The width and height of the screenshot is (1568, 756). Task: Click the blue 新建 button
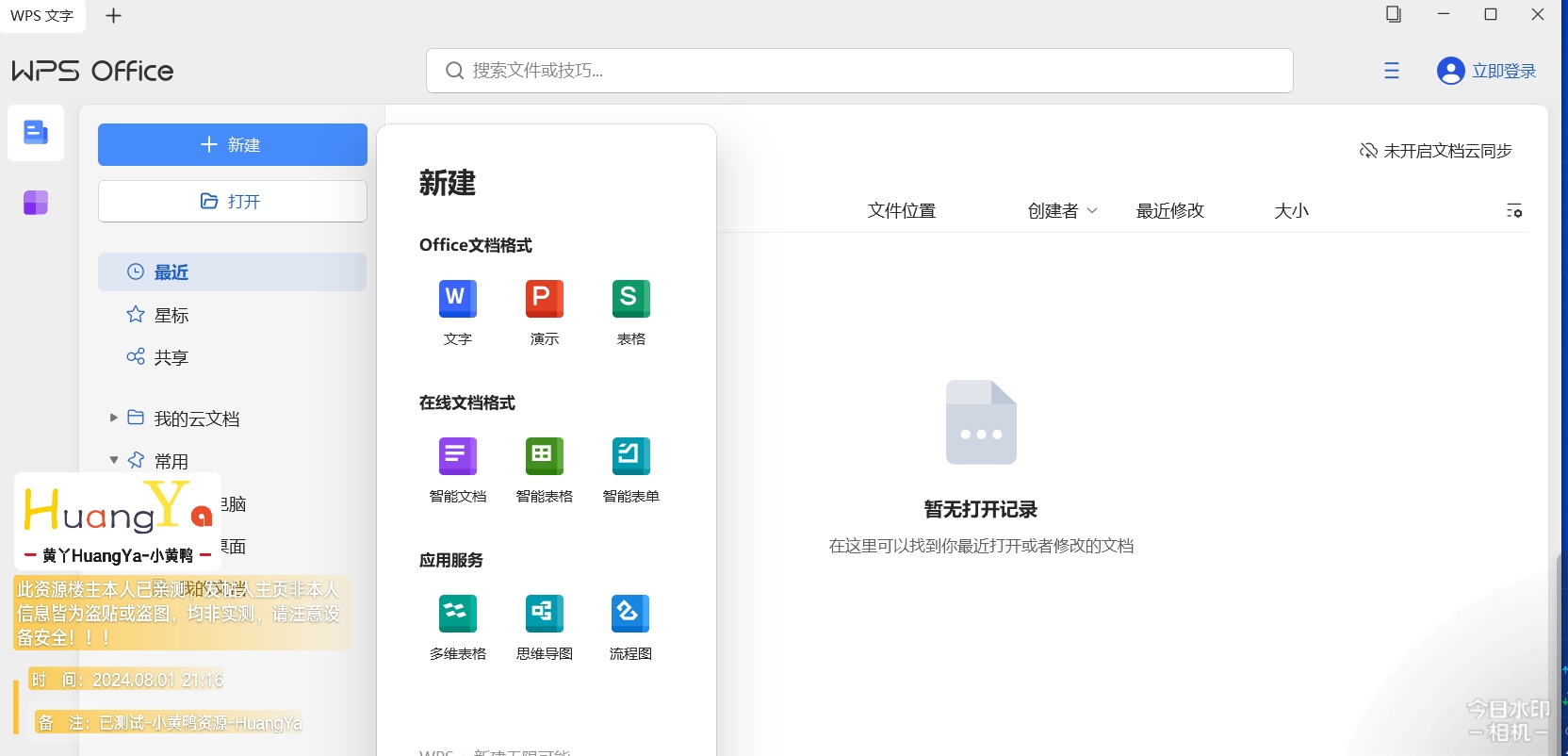[x=232, y=144]
